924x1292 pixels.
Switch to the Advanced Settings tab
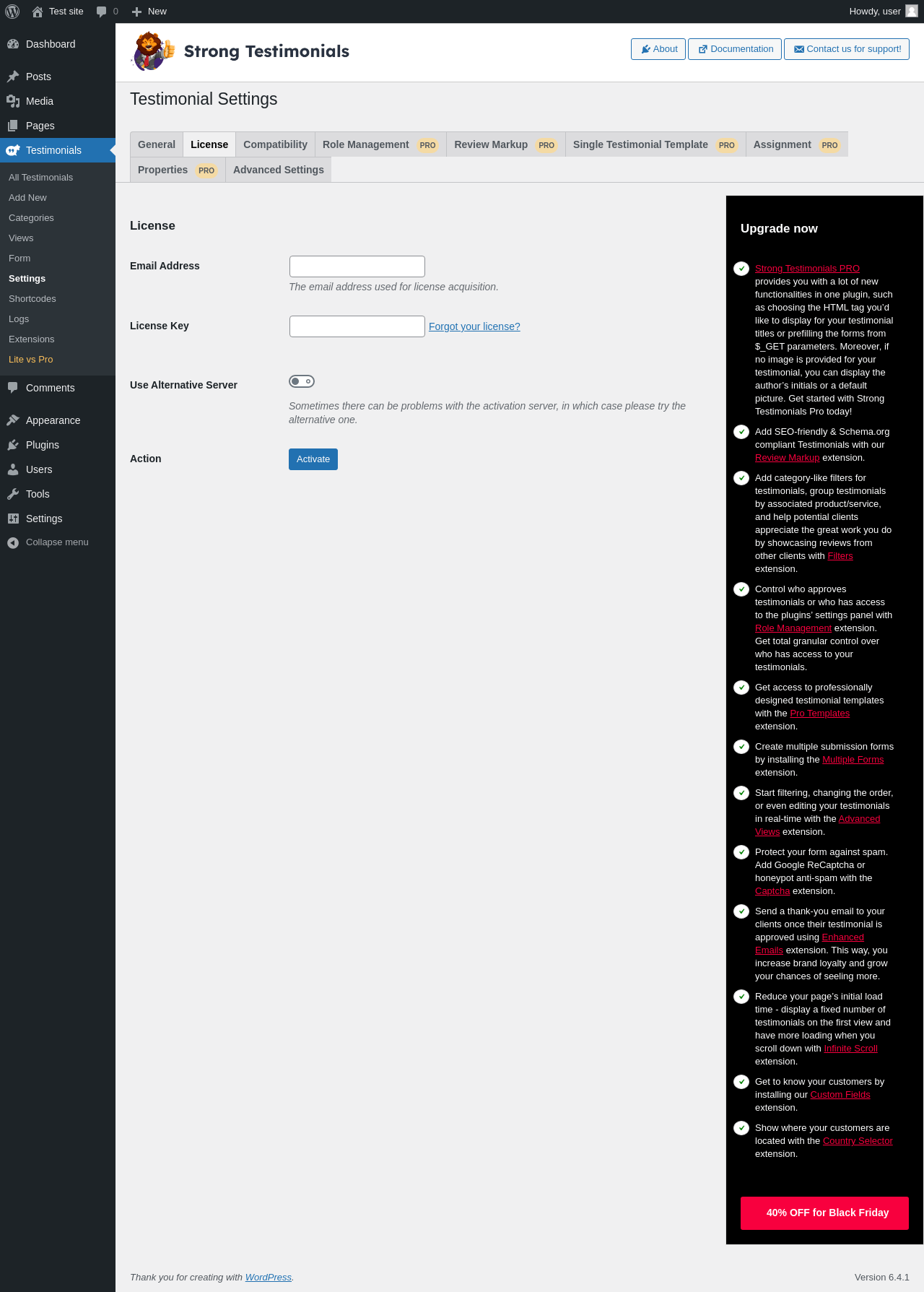coord(279,170)
